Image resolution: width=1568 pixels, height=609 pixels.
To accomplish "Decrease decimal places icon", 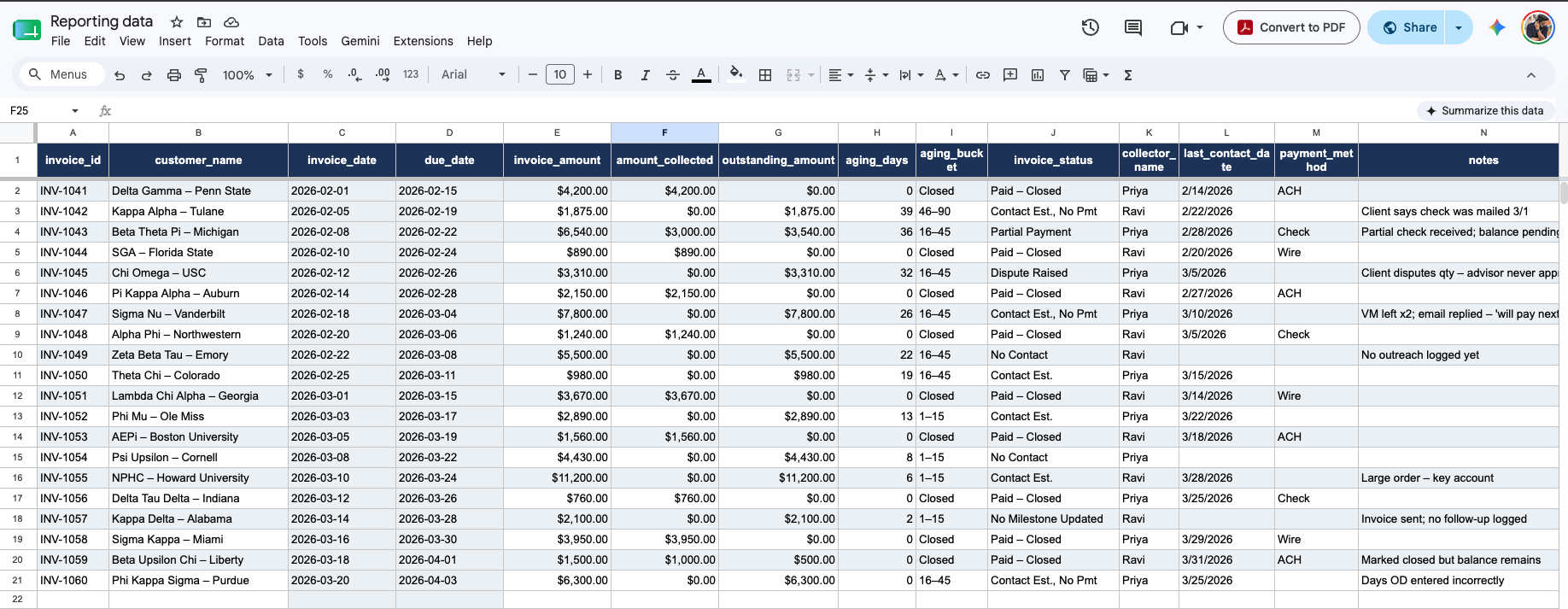I will point(355,74).
